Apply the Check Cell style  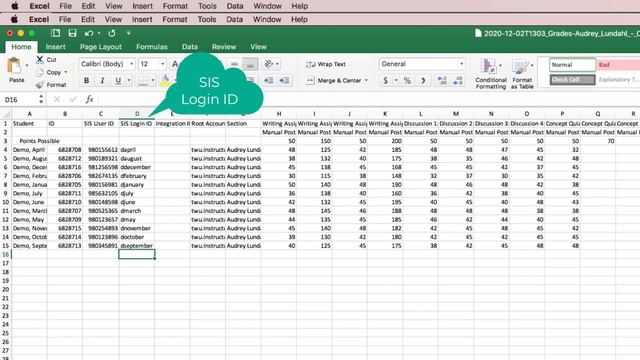572,80
